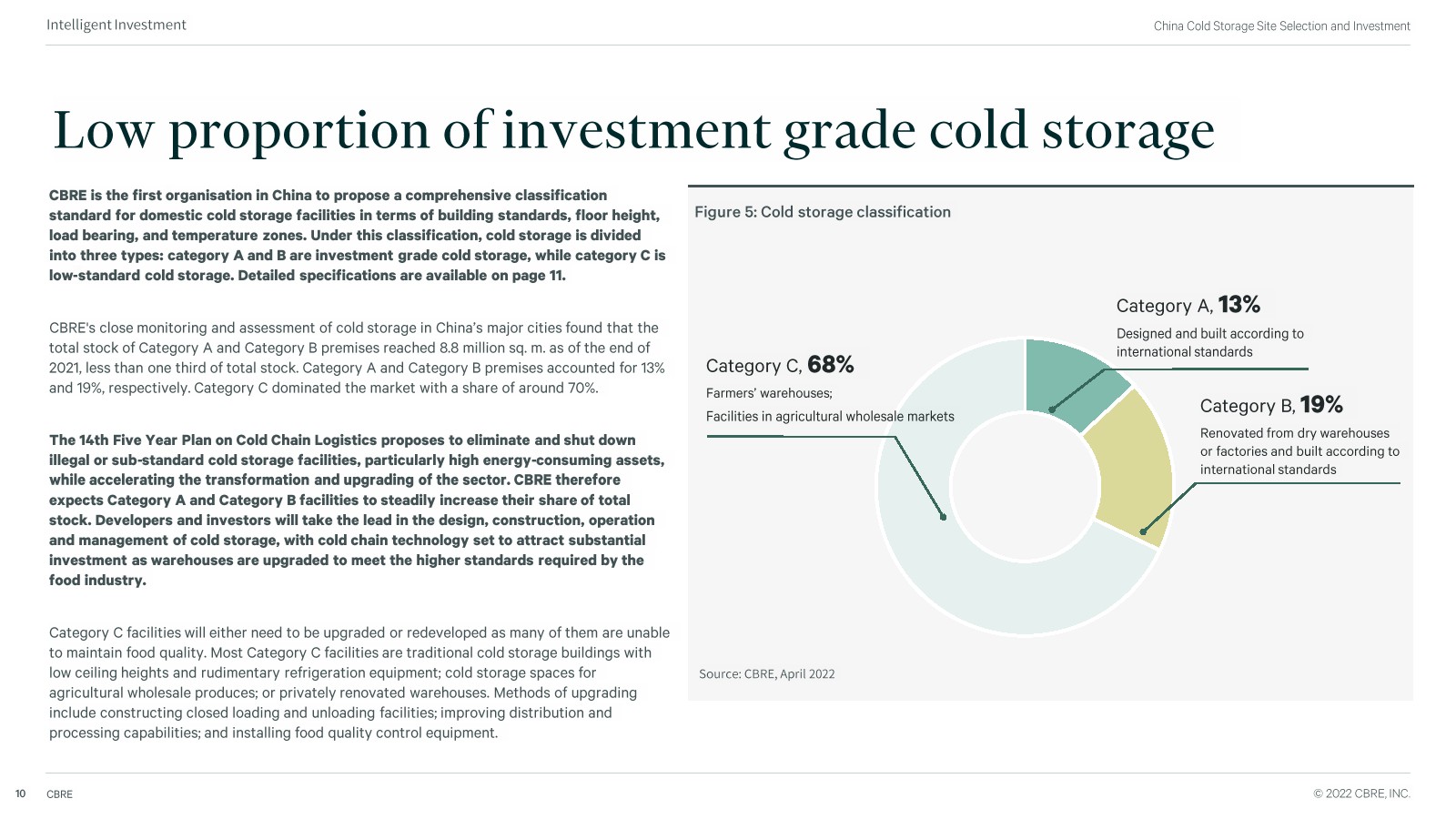The width and height of the screenshot is (1456, 819).
Task: Click the "CBRE" footer label beside page number
Action: [x=60, y=794]
